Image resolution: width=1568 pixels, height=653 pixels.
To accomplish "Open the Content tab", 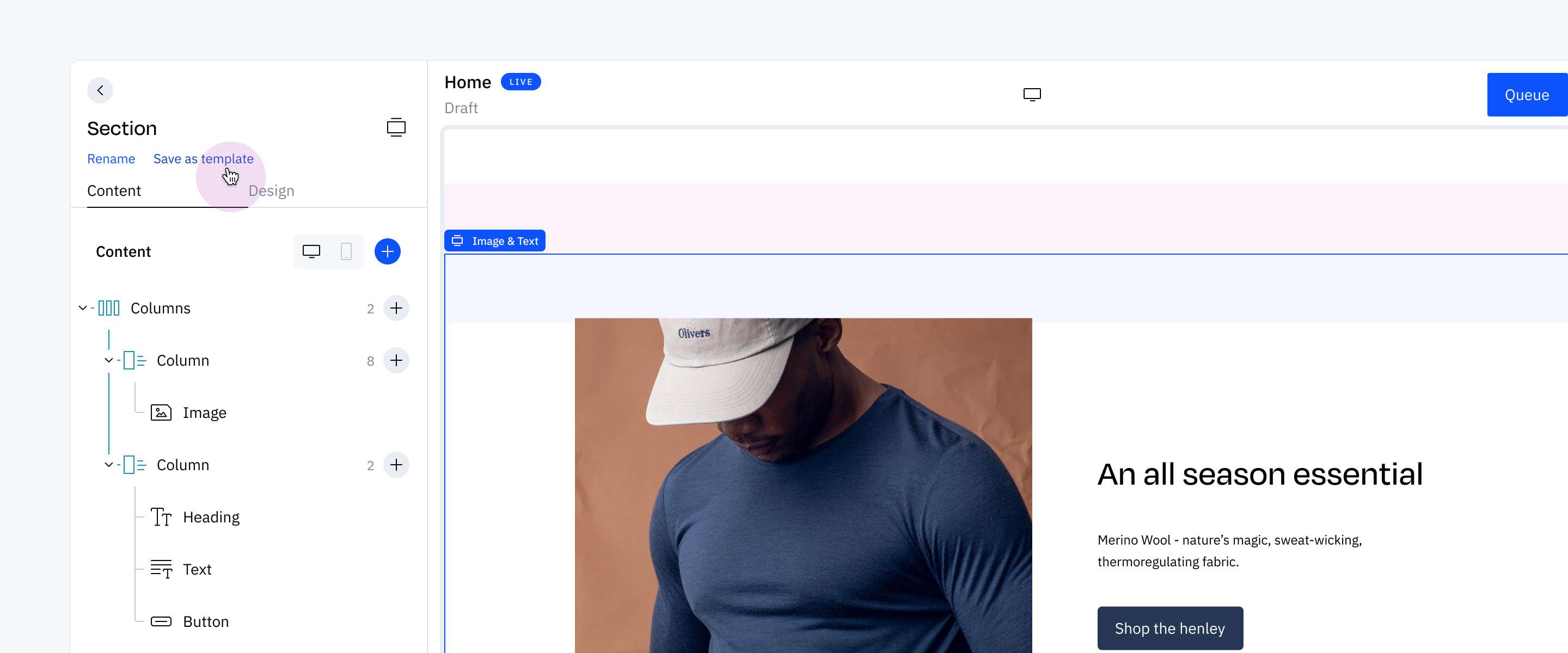I will (114, 190).
